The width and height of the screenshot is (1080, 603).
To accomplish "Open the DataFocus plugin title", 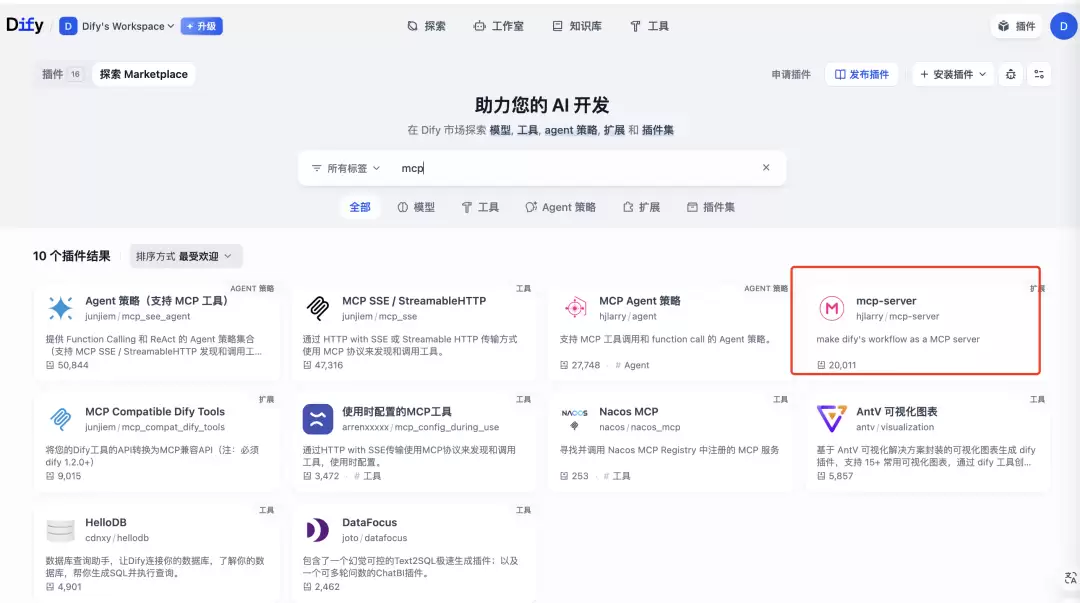I will pos(369,522).
